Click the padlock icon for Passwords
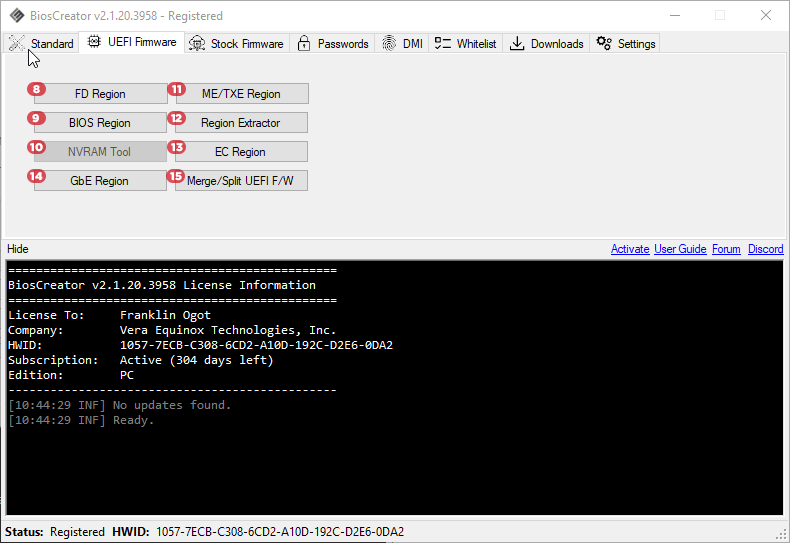The width and height of the screenshot is (790, 543). [x=304, y=44]
